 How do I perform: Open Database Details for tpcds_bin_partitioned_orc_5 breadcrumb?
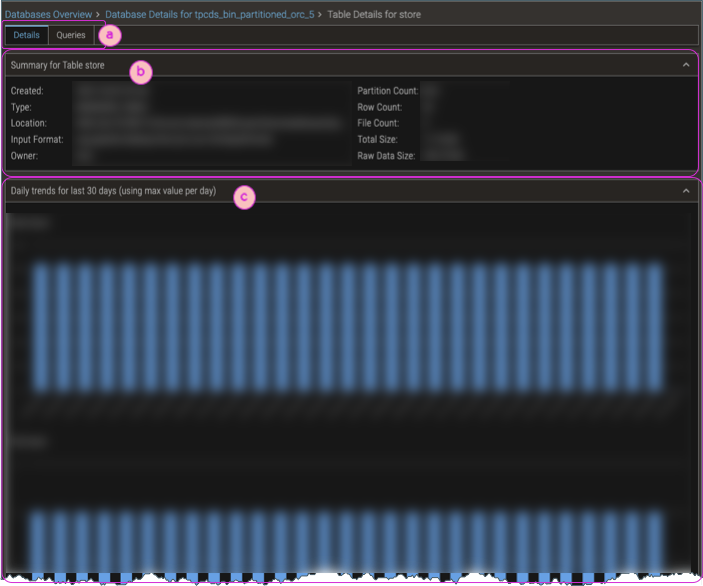point(209,14)
